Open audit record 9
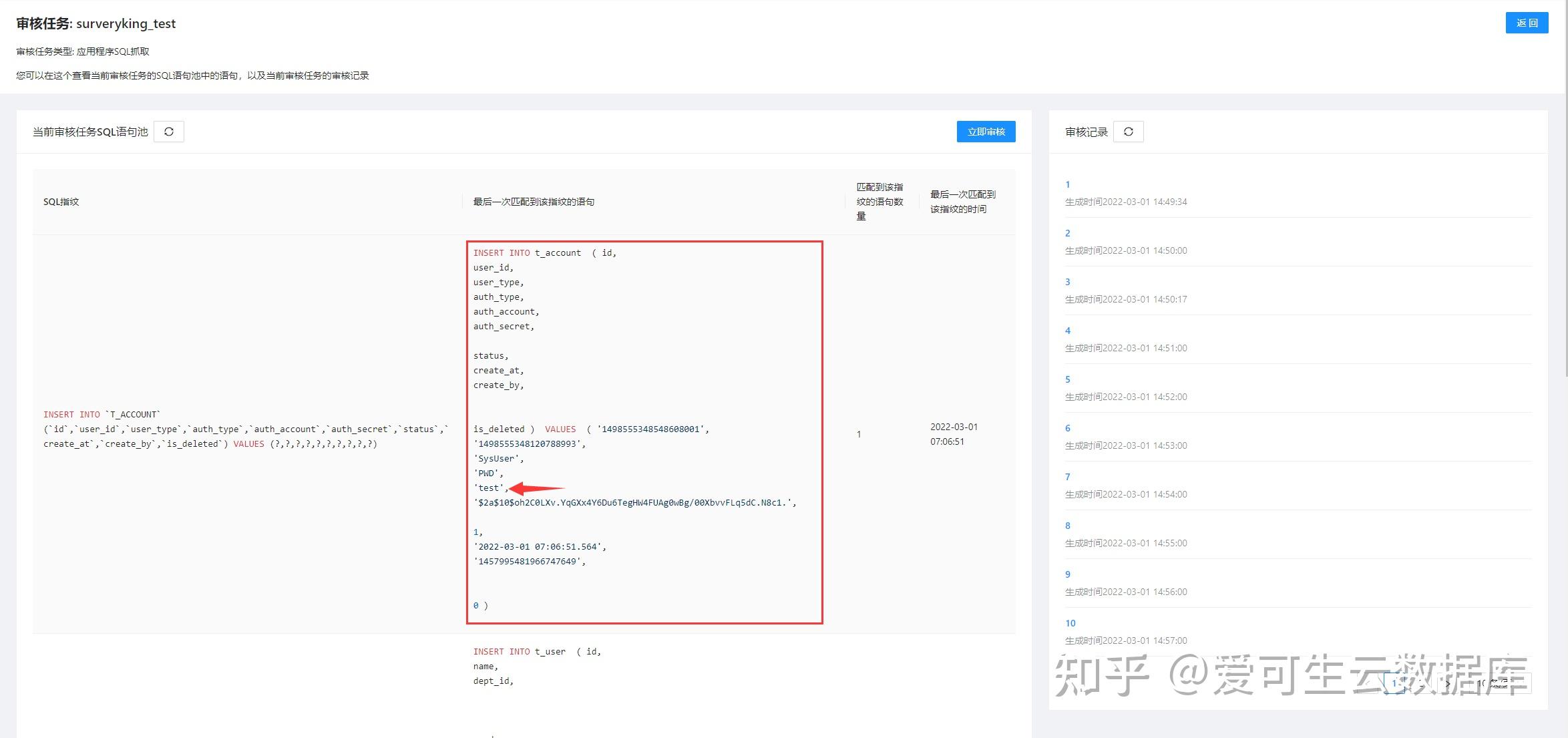The image size is (1568, 738). tap(1067, 574)
